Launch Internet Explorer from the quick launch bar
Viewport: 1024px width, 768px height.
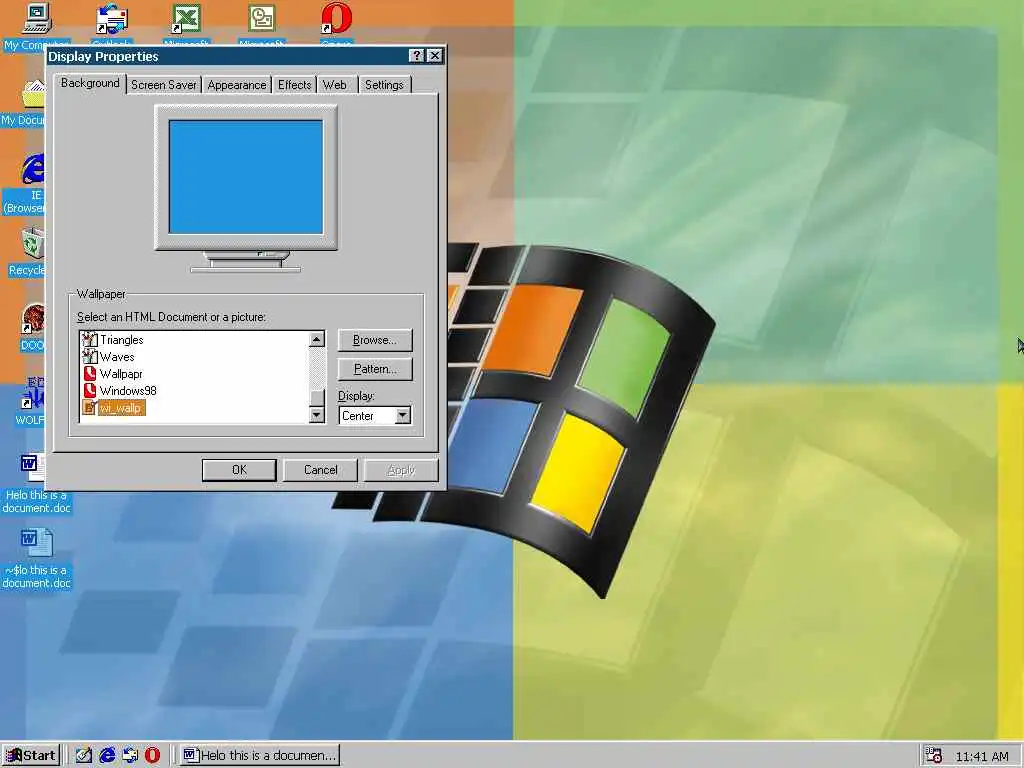[107, 756]
